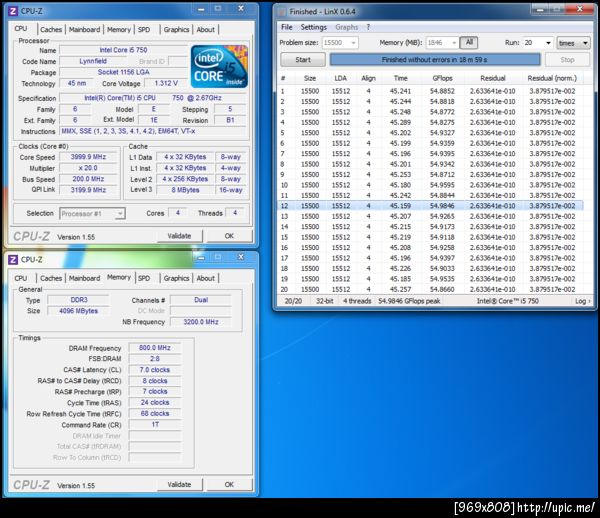Switch to Mainboard tab in lower CPU-Z window
The height and width of the screenshot is (518, 600).
[x=84, y=278]
